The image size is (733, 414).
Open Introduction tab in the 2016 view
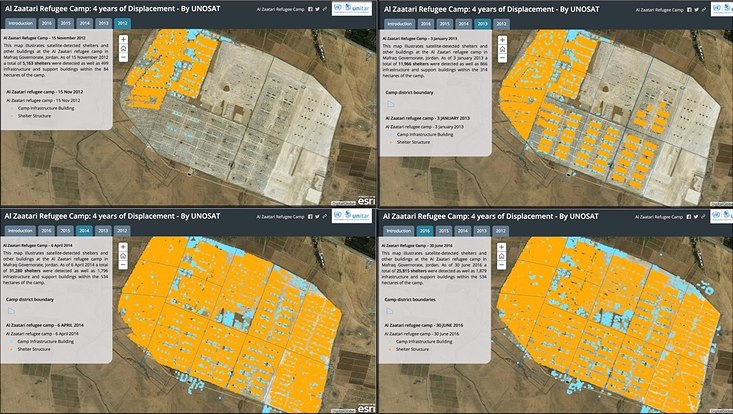click(399, 231)
